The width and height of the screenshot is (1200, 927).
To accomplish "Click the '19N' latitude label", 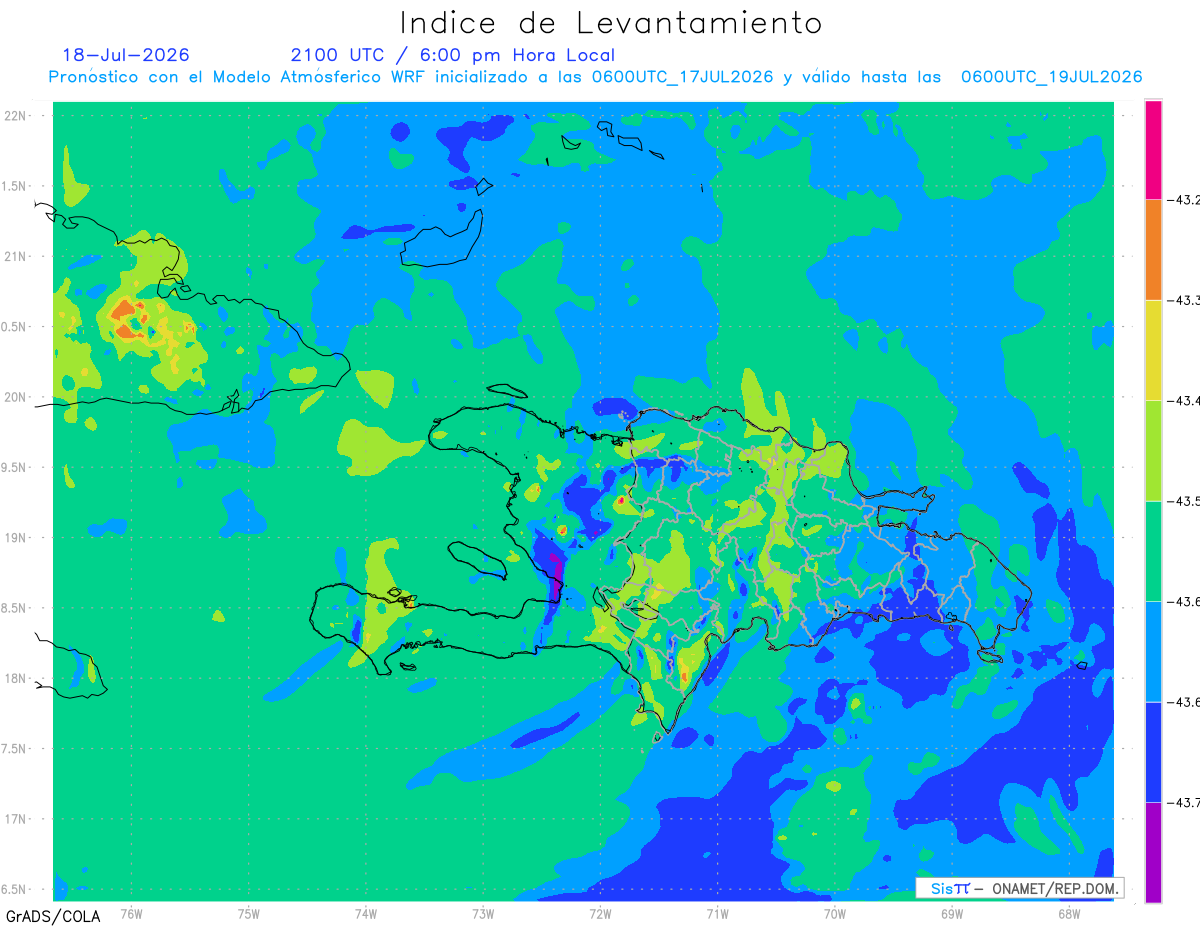I will (x=16, y=538).
